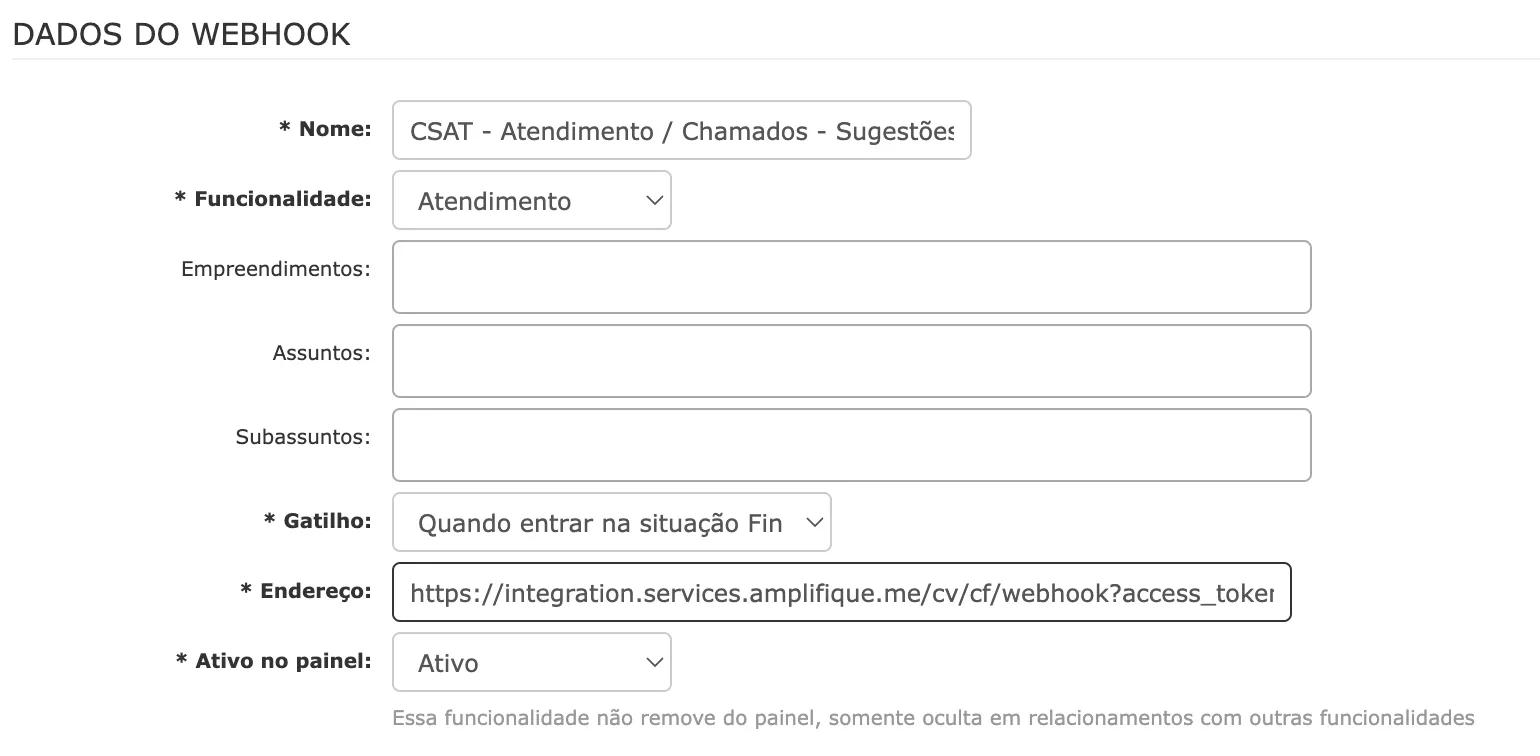This screenshot has width=1540, height=756.
Task: Click the 'DADOS DO WEBHOOK' section heading
Action: (x=181, y=34)
